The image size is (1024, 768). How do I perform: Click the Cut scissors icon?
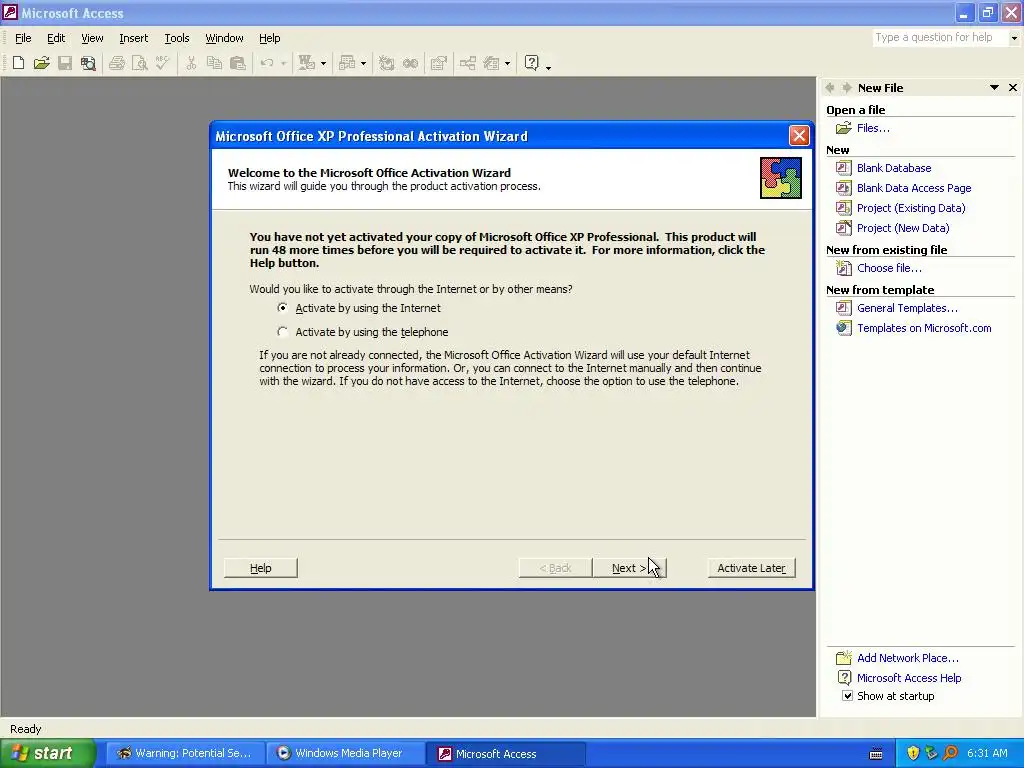(x=191, y=63)
